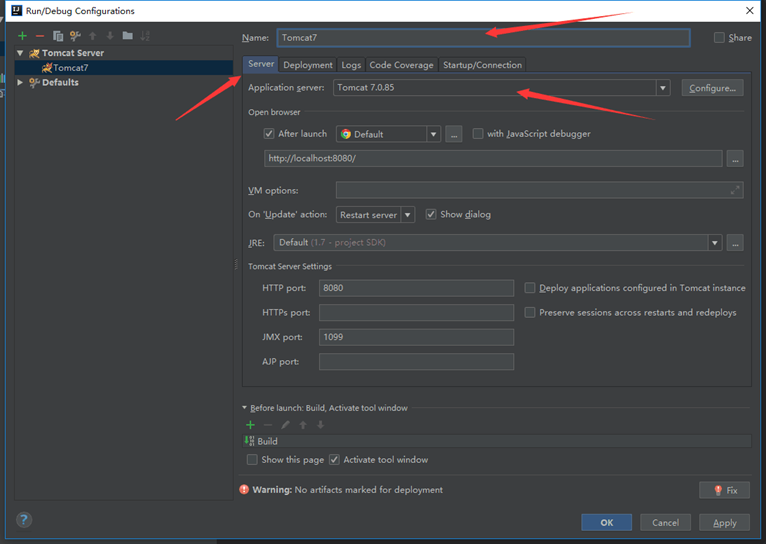
Task: Switch to the Deployment tab
Action: click(308, 65)
